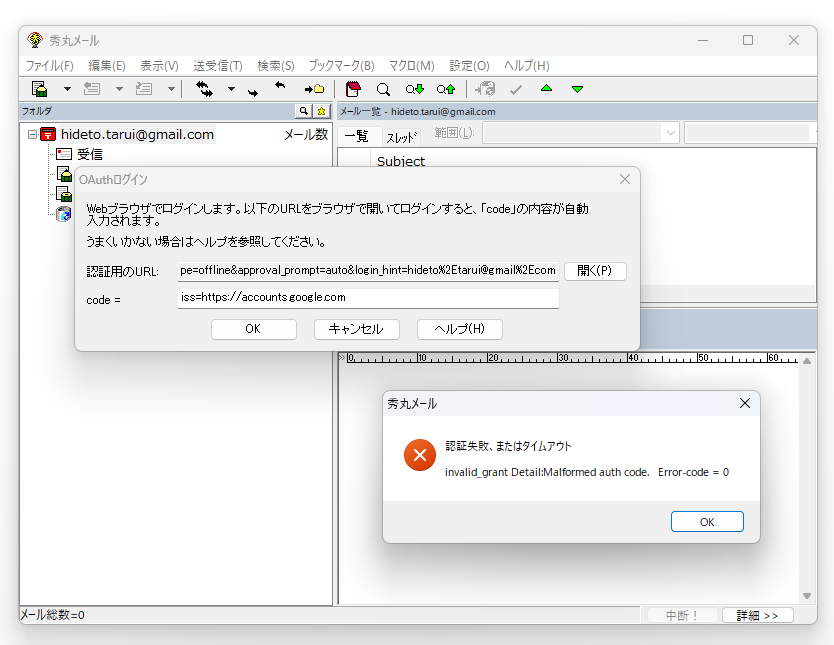Click OK on the authentication error dialog
Viewport: 834px width, 645px height.
click(707, 521)
